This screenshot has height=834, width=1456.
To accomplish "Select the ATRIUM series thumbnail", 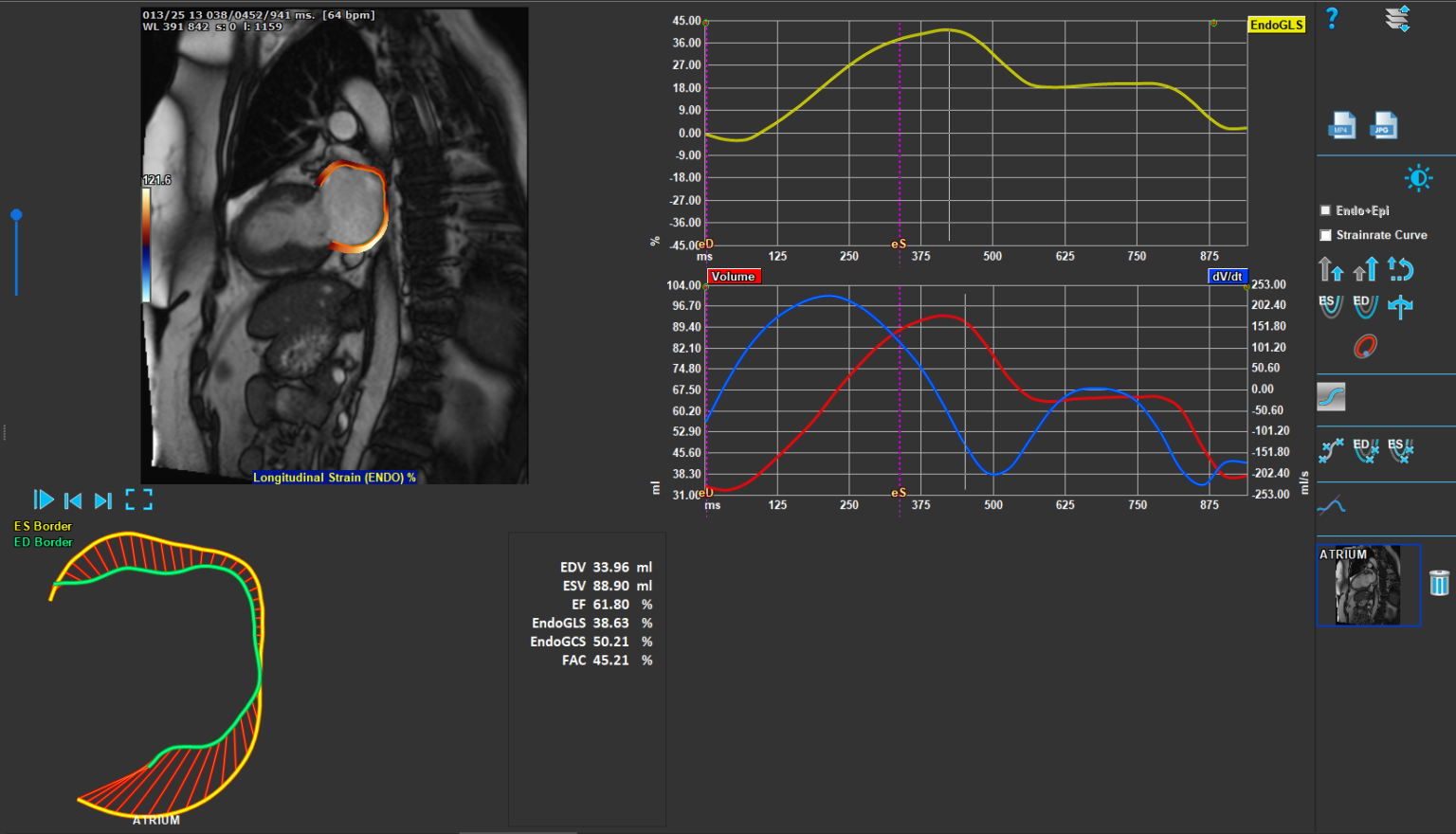I will tap(1368, 586).
